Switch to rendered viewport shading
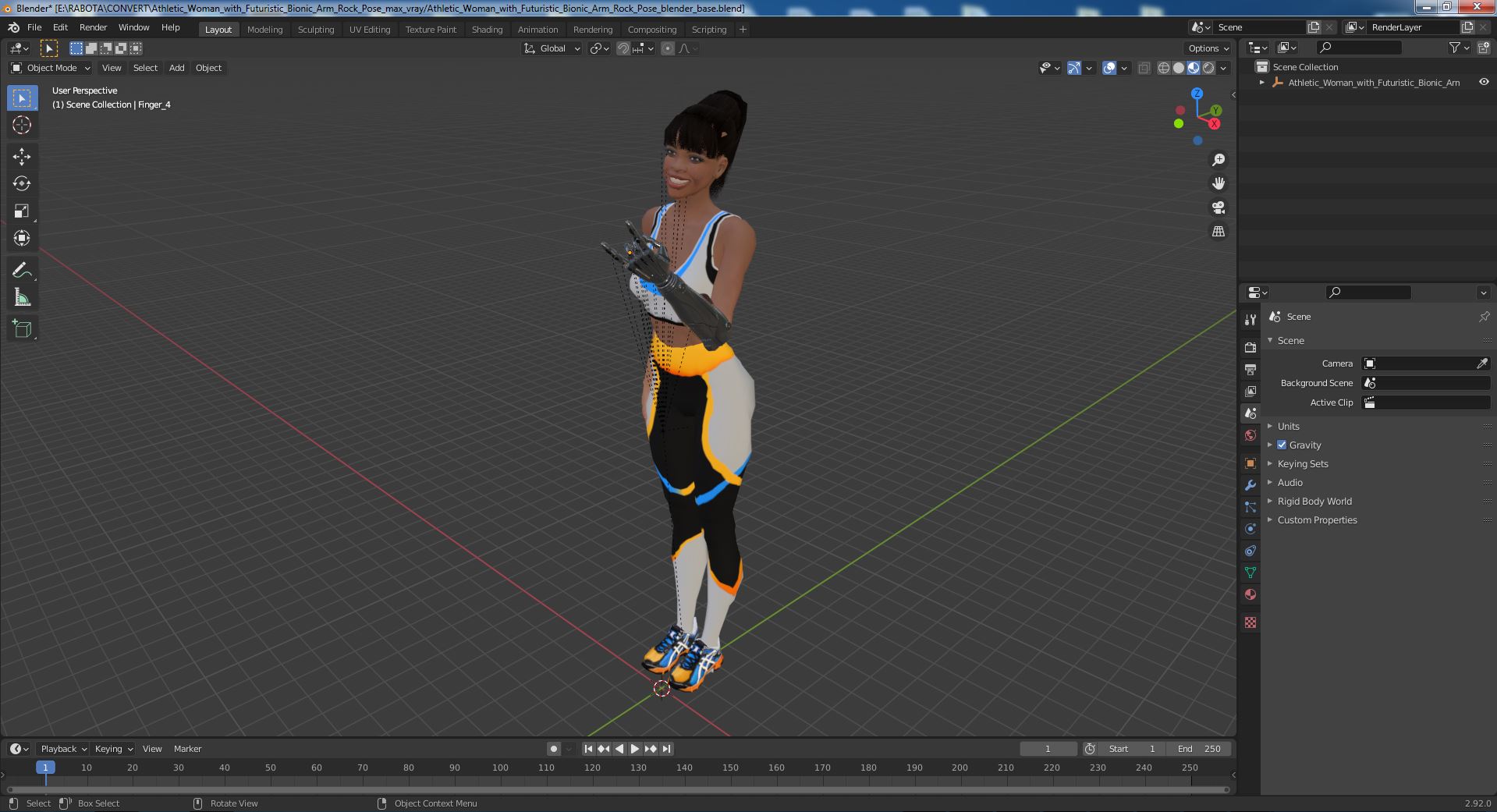1497x812 pixels. coord(1208,68)
